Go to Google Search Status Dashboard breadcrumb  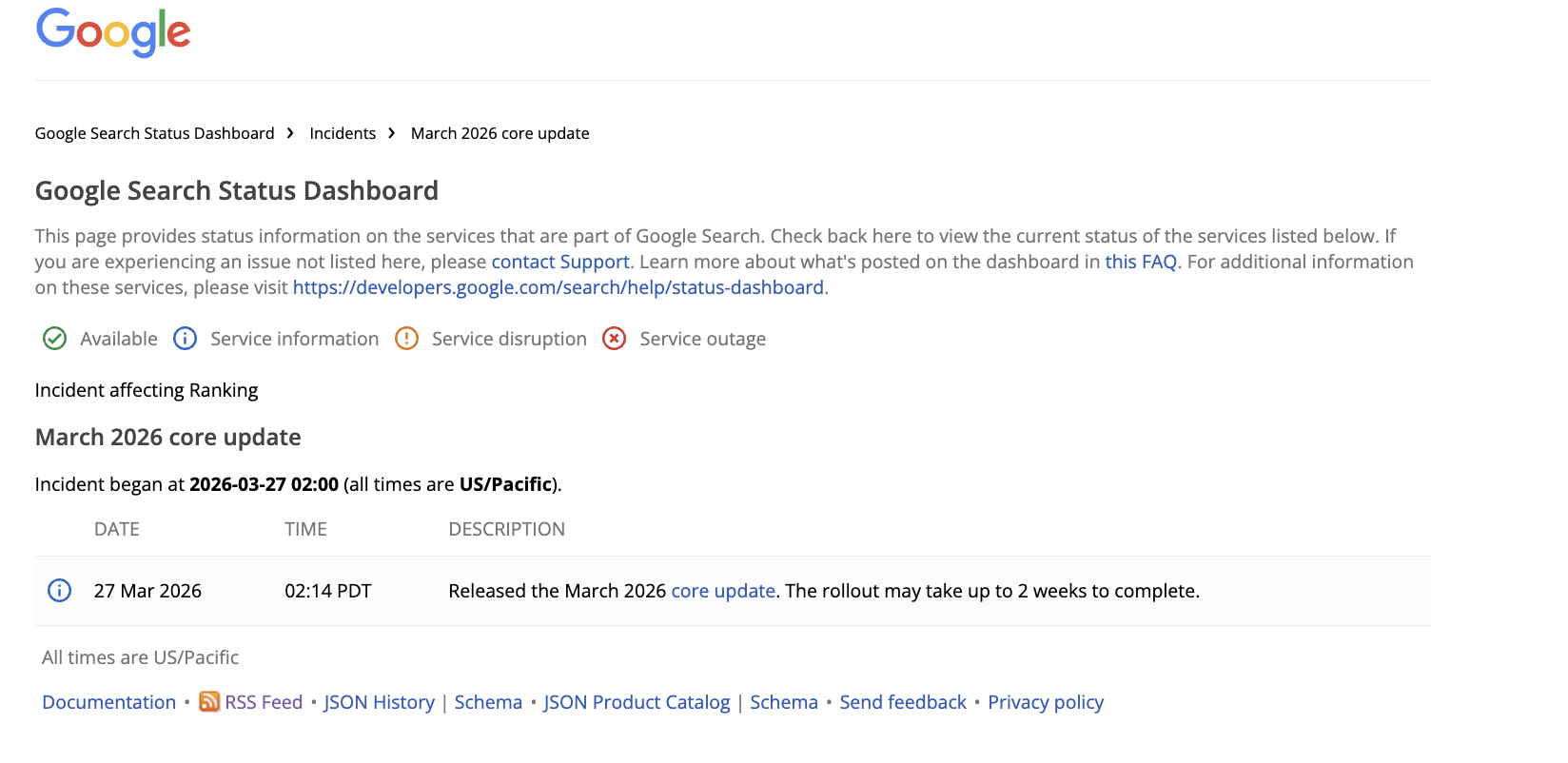point(155,133)
